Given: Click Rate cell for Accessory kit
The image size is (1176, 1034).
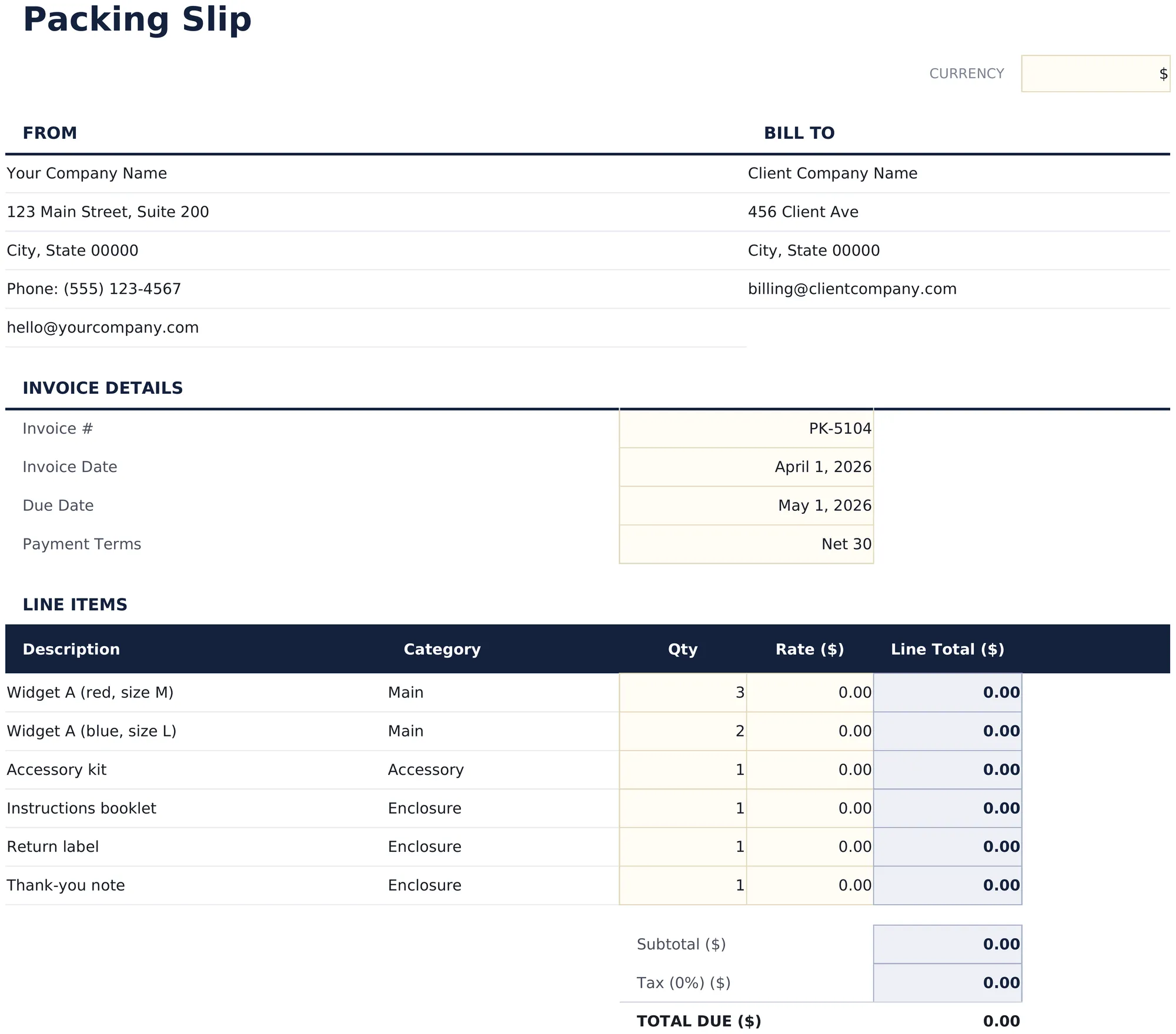Looking at the screenshot, I should (x=810, y=769).
